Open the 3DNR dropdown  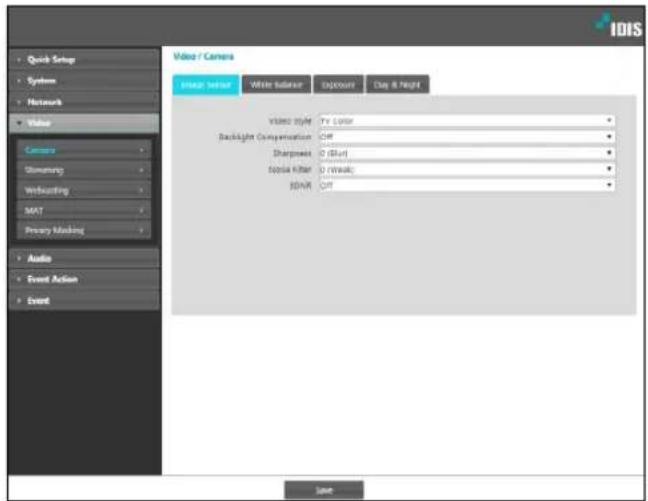[x=467, y=186]
